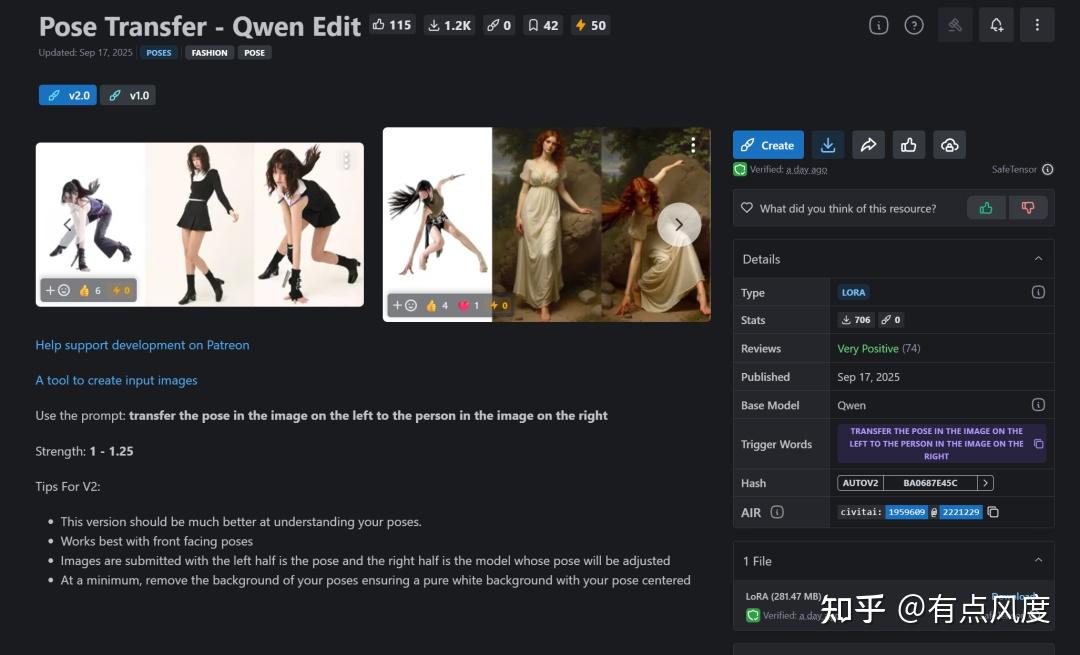The image size is (1080, 655).
Task: Advance the image carousel with next arrow
Action: click(x=678, y=224)
